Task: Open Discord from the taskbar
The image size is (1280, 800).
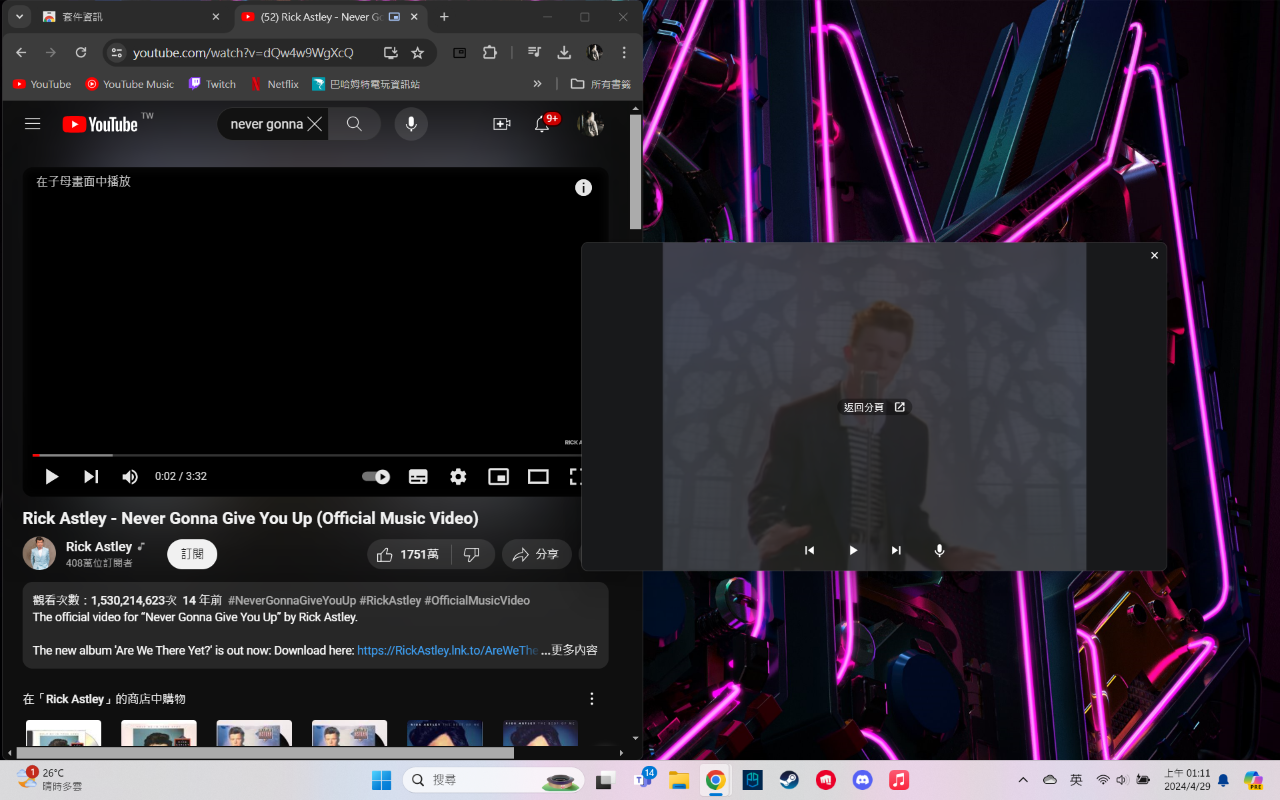Action: pos(862,780)
